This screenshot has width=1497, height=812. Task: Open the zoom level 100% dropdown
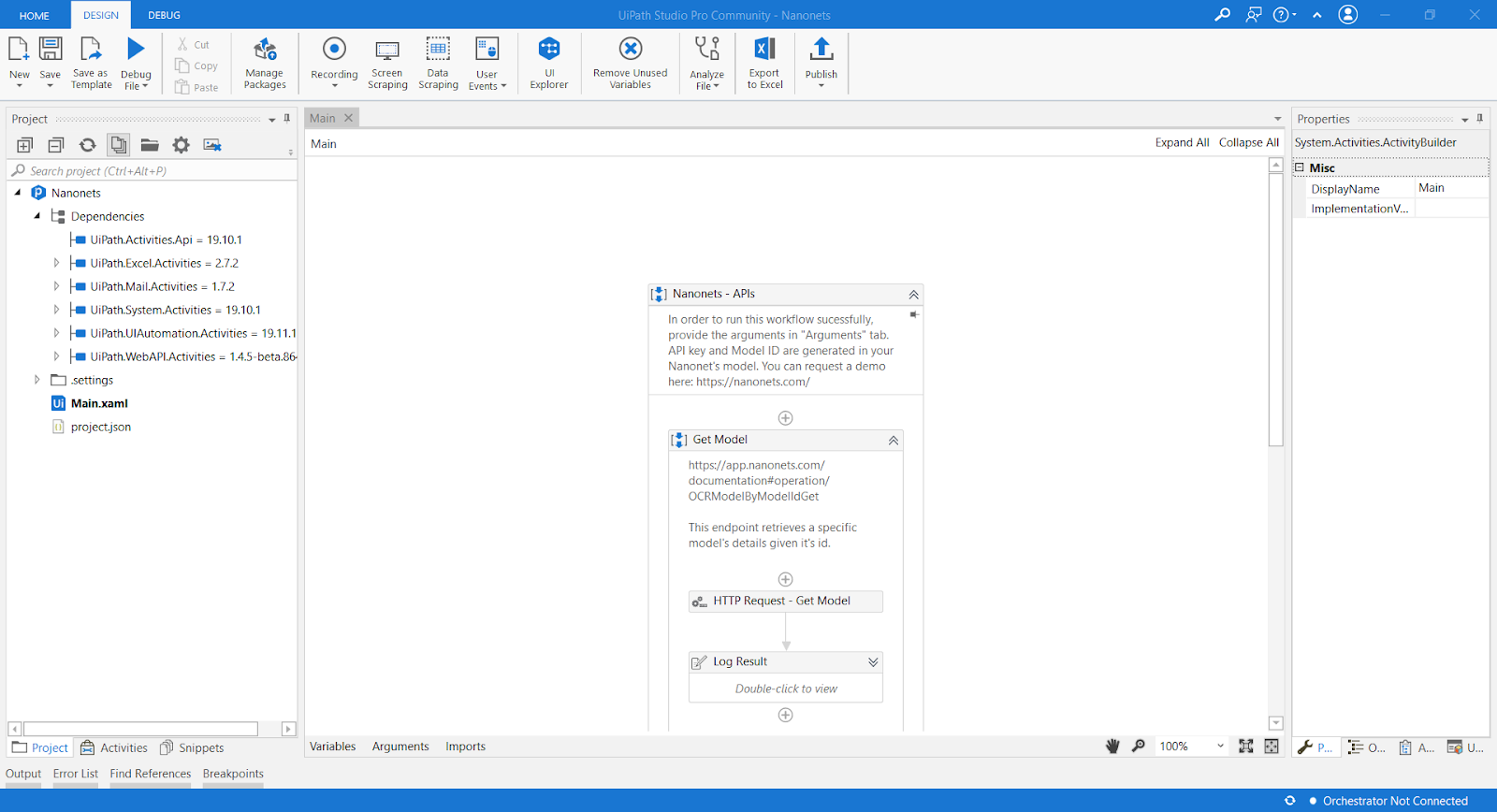coord(1219,747)
